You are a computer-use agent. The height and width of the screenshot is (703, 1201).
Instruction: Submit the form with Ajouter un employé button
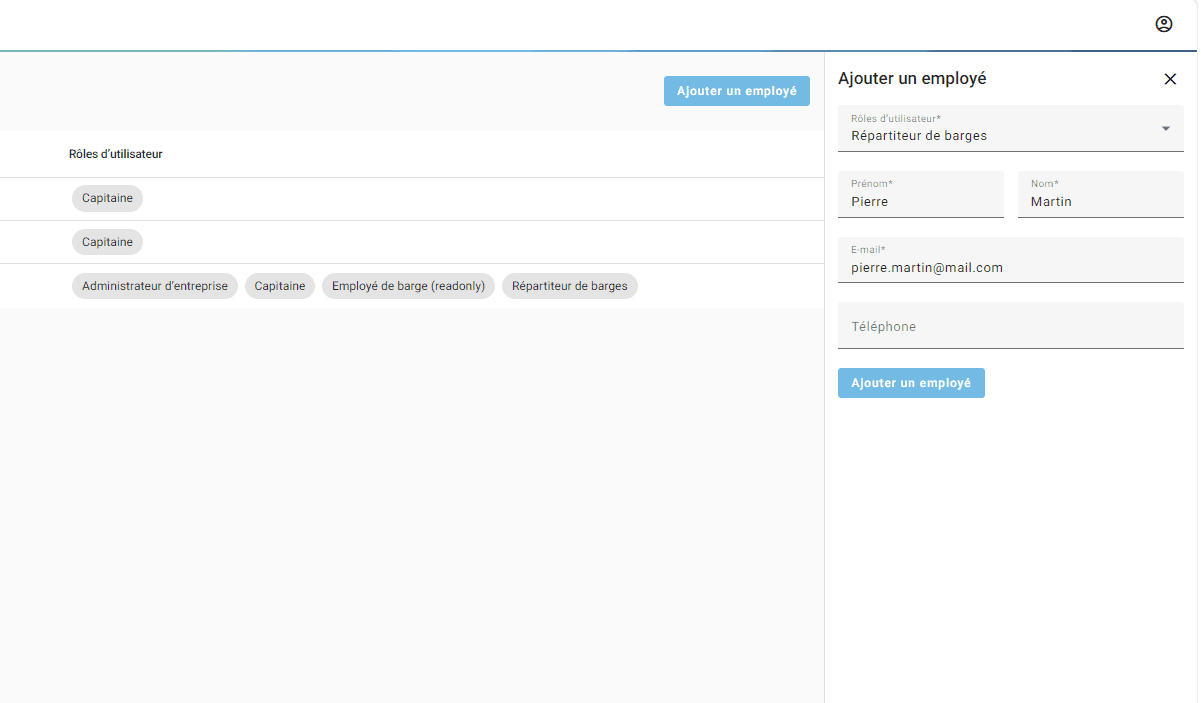tap(911, 383)
